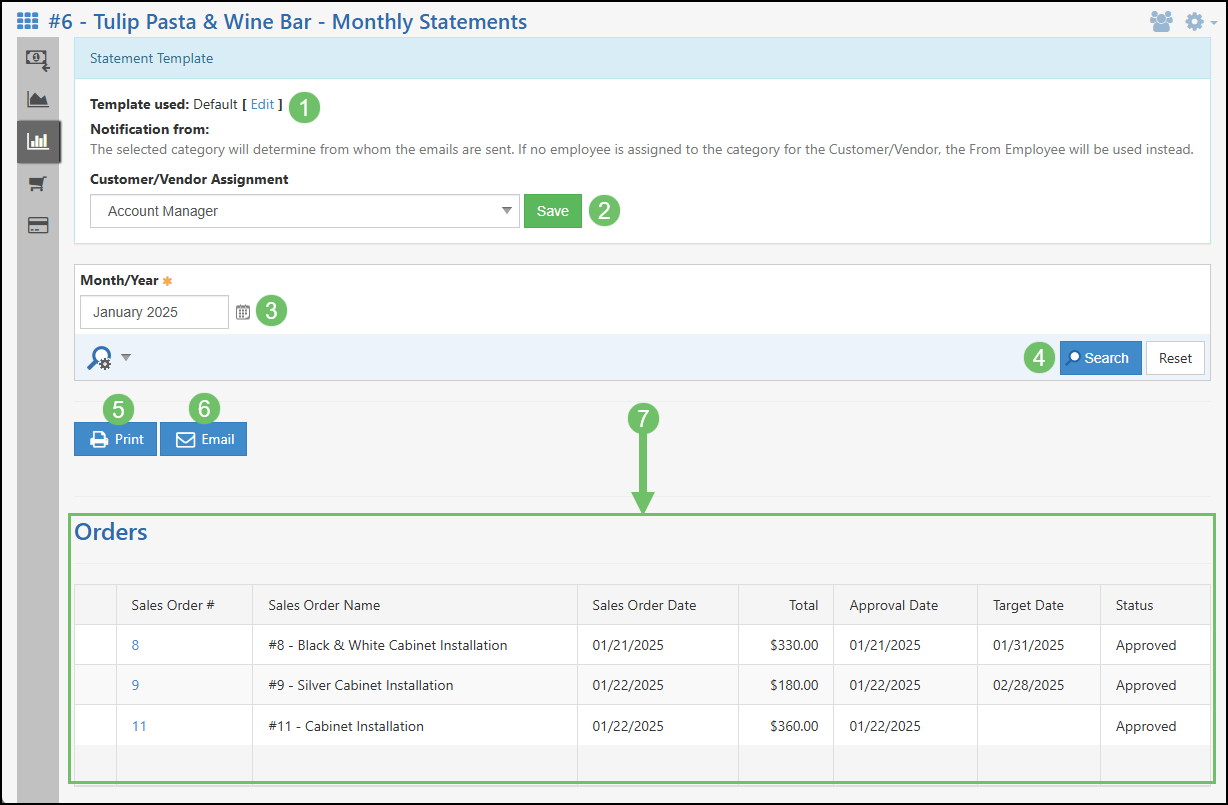Open sales order 8 link
1228x805 pixels.
point(135,645)
